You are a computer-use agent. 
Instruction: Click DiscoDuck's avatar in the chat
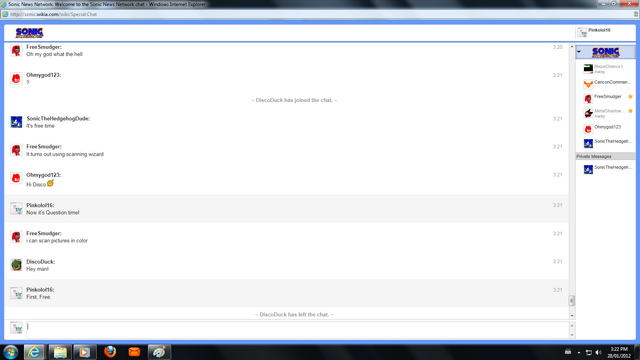pos(16,265)
